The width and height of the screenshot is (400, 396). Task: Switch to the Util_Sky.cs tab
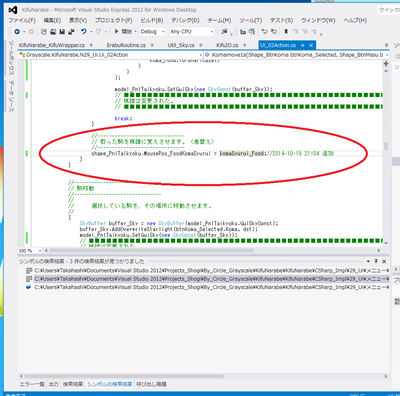(x=181, y=45)
